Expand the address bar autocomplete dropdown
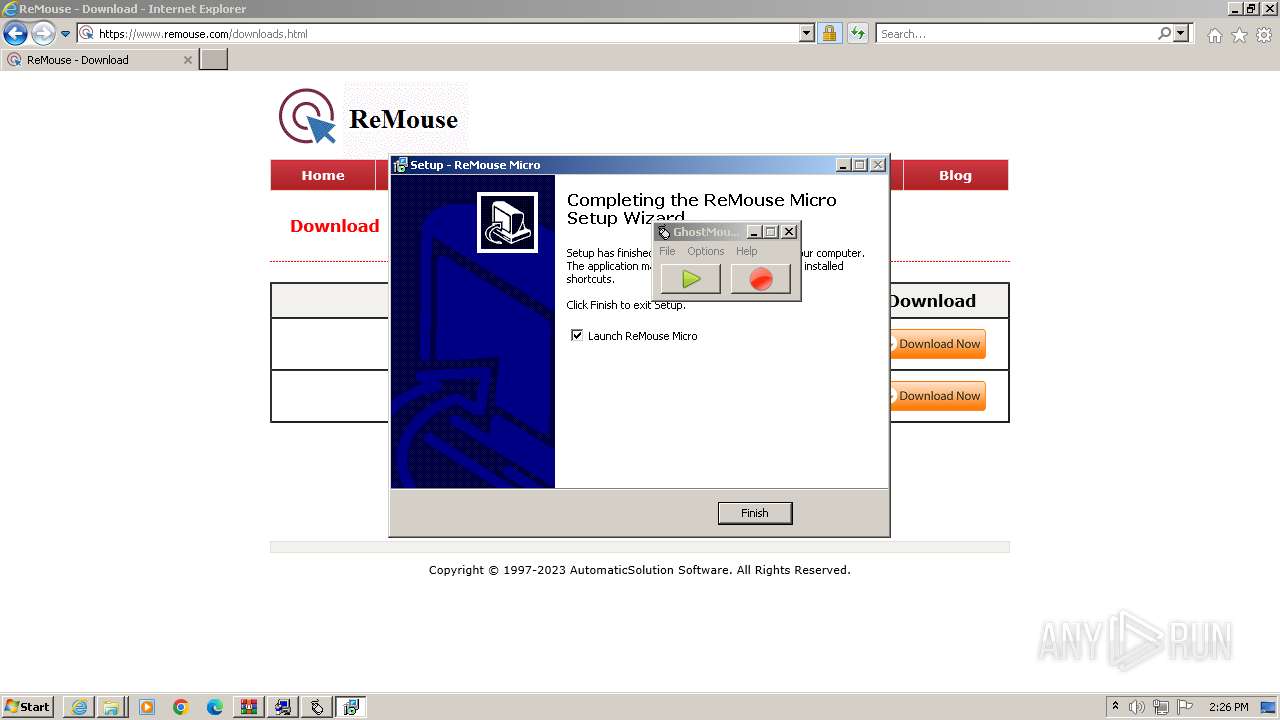The image size is (1280, 720). click(807, 34)
